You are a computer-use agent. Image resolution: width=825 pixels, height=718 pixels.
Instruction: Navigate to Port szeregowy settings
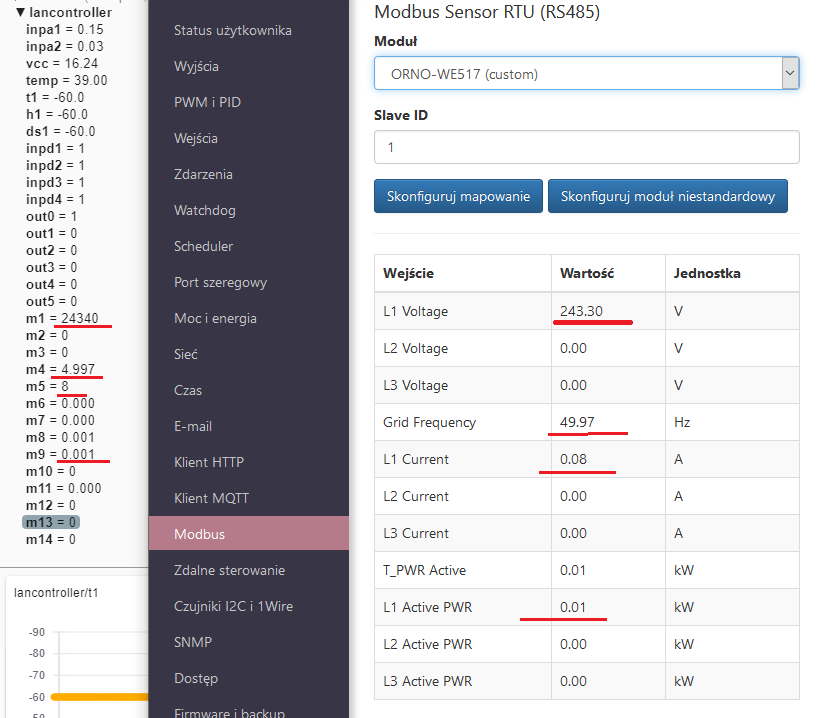click(220, 282)
